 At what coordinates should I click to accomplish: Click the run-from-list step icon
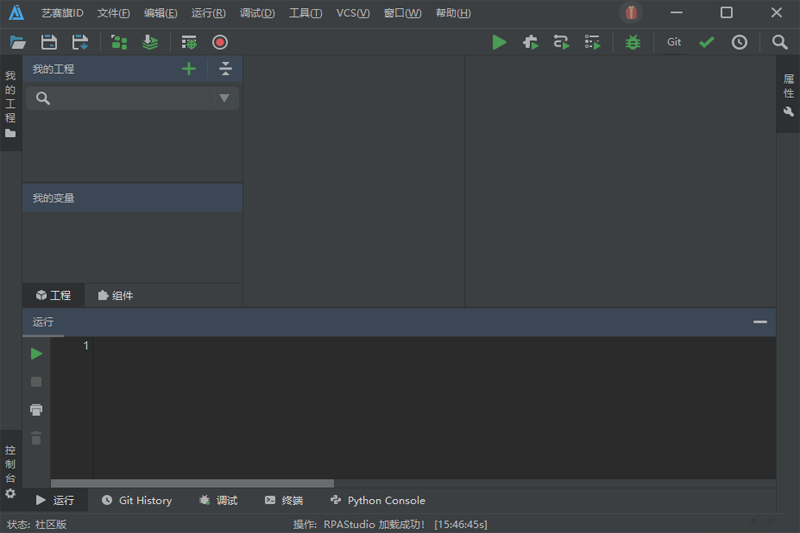pyautogui.click(x=592, y=42)
